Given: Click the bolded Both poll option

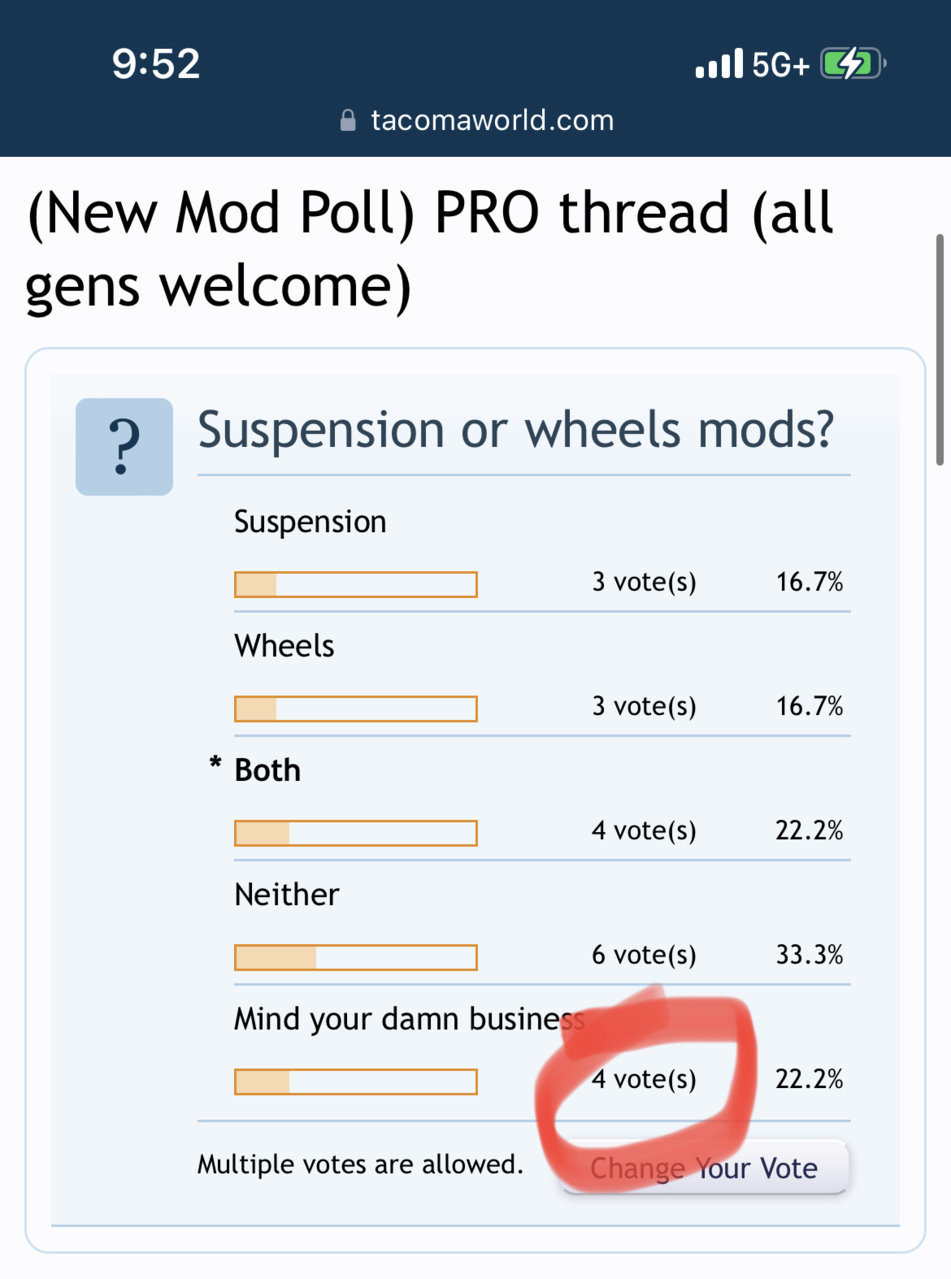Looking at the screenshot, I should [267, 770].
